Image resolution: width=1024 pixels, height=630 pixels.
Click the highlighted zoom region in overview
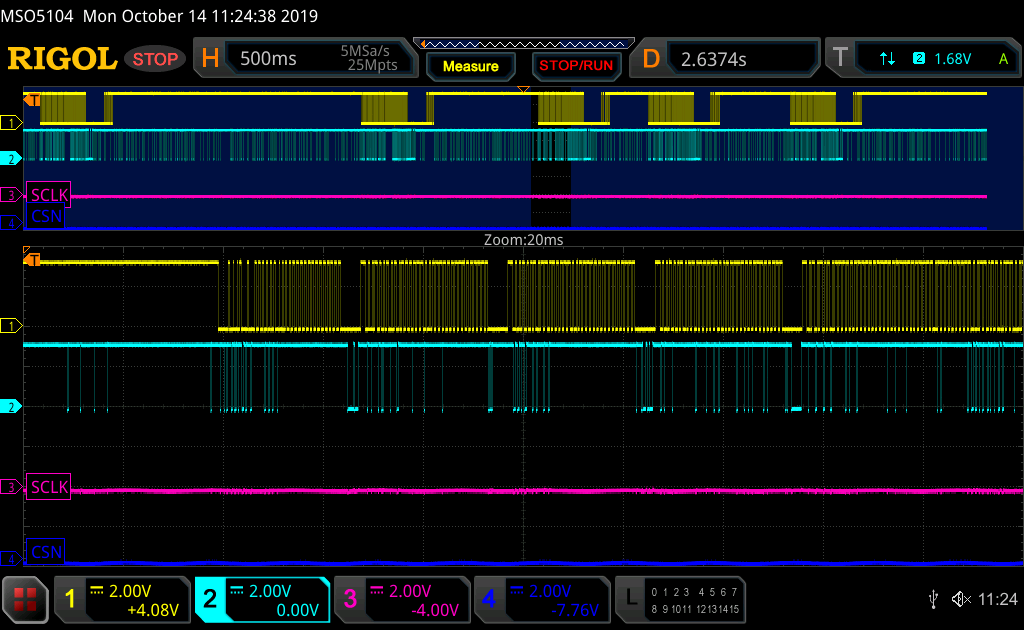pyautogui.click(x=551, y=159)
